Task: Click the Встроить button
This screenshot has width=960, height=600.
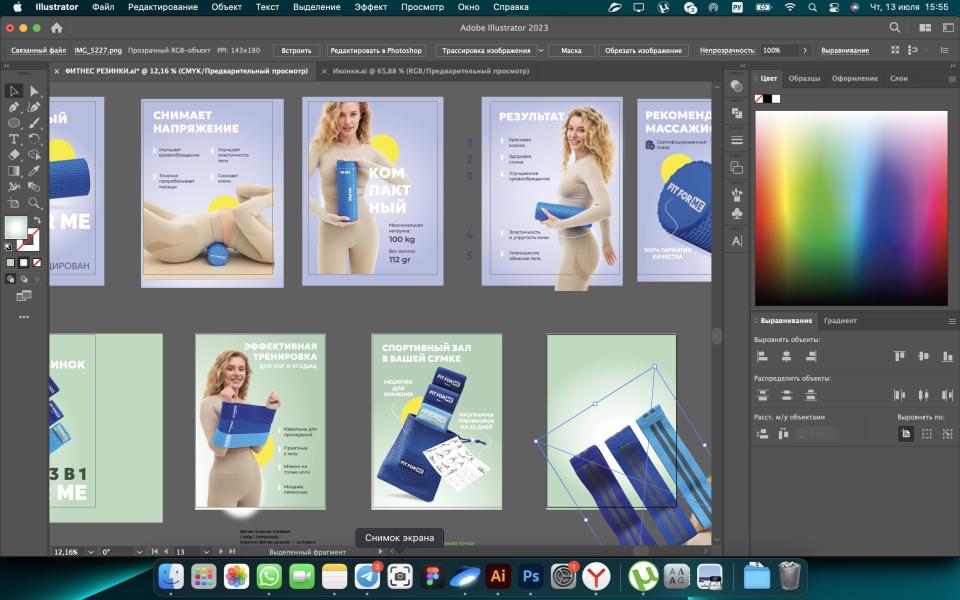Action: [x=296, y=50]
